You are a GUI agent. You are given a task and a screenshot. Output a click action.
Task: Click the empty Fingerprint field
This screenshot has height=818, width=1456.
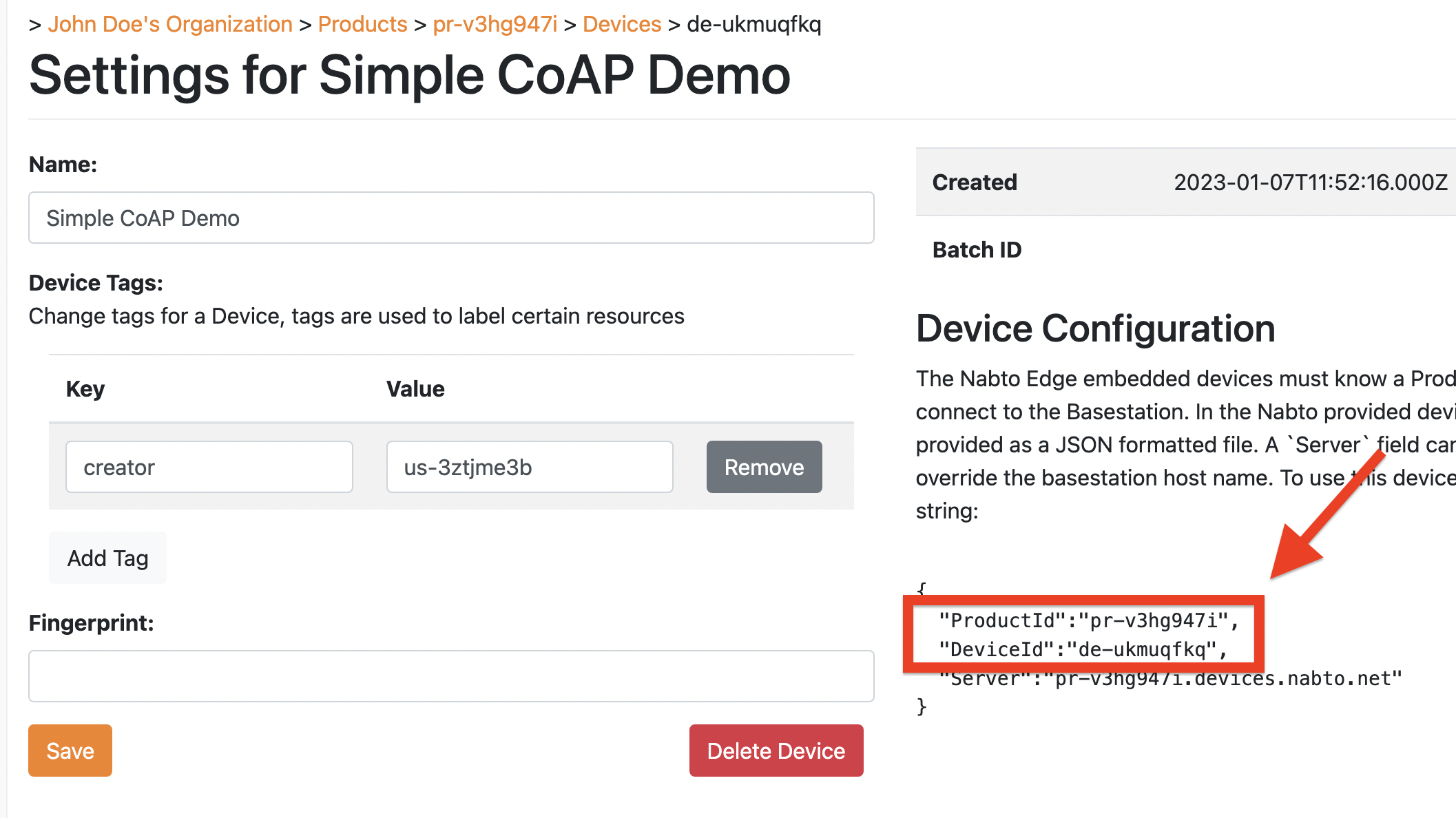451,676
